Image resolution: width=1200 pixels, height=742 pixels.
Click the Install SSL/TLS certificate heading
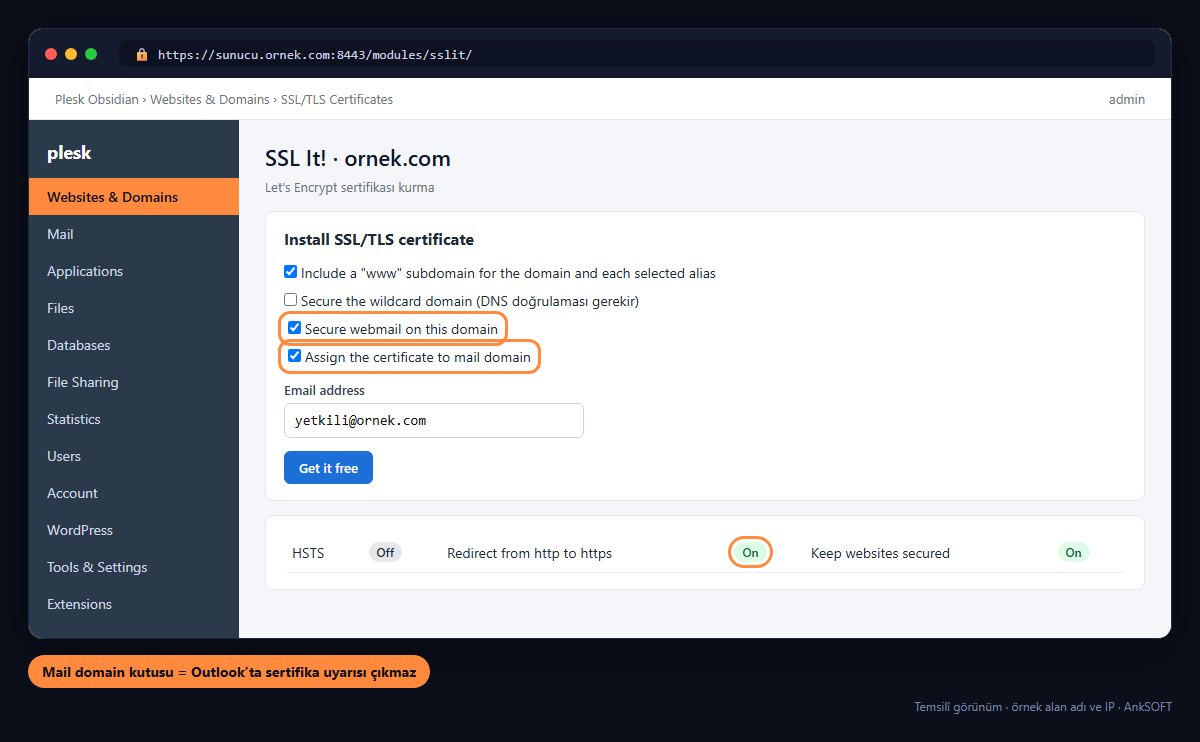pos(379,240)
